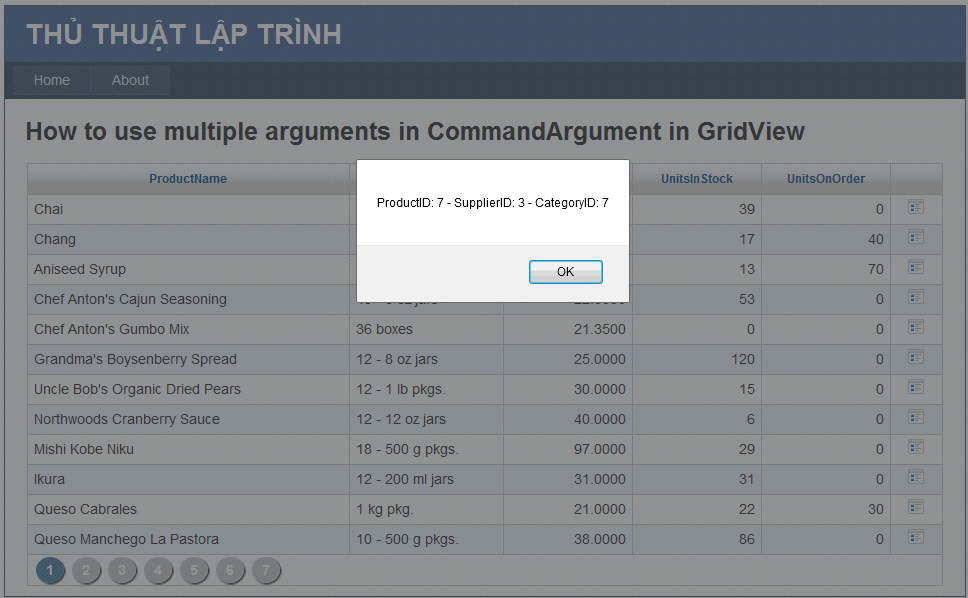Sort by UnitsOnOrder column header
The width and height of the screenshot is (968, 598).
825,179
